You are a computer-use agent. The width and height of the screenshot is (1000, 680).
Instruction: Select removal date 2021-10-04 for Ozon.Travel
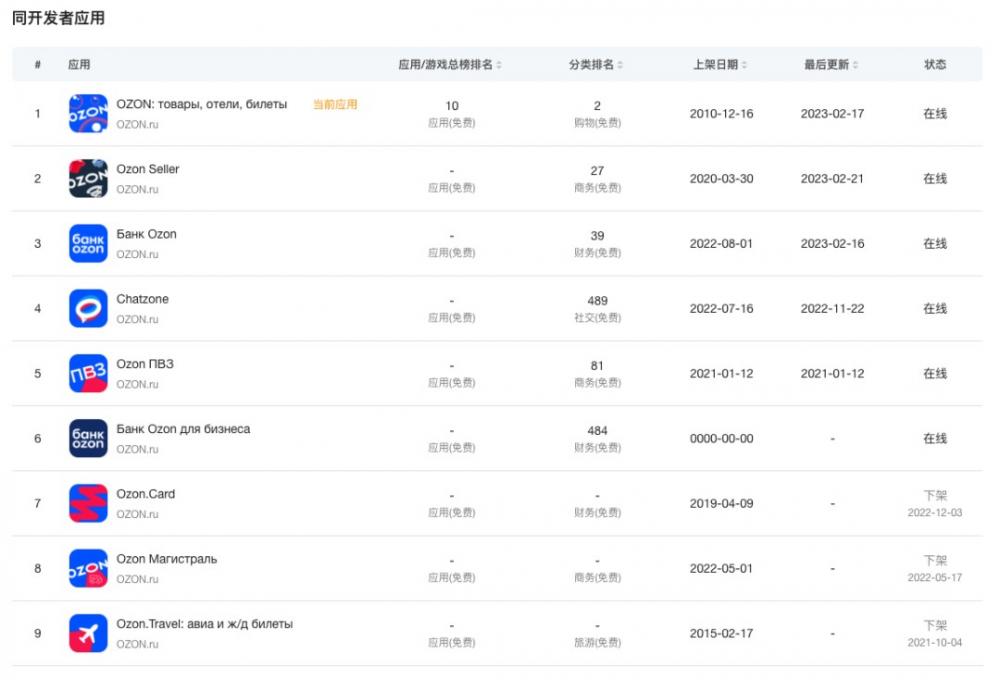pyautogui.click(x=935, y=644)
